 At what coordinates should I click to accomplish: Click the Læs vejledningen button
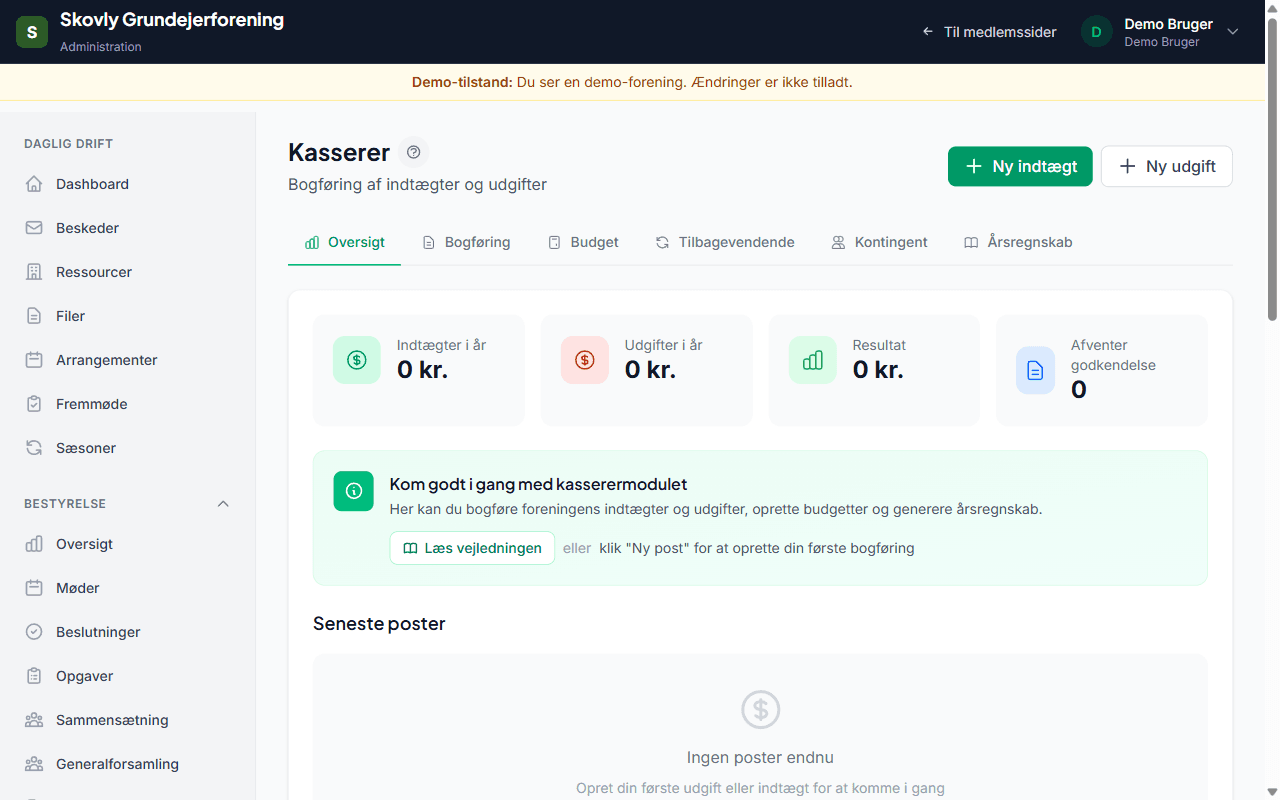[472, 548]
